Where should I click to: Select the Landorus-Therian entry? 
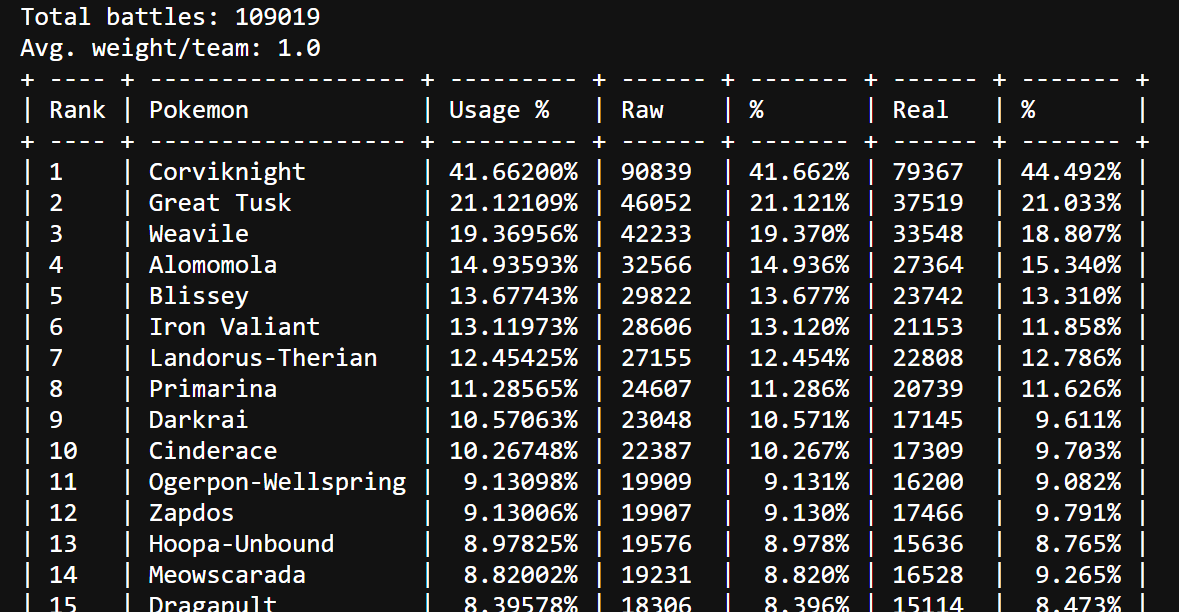pos(263,358)
